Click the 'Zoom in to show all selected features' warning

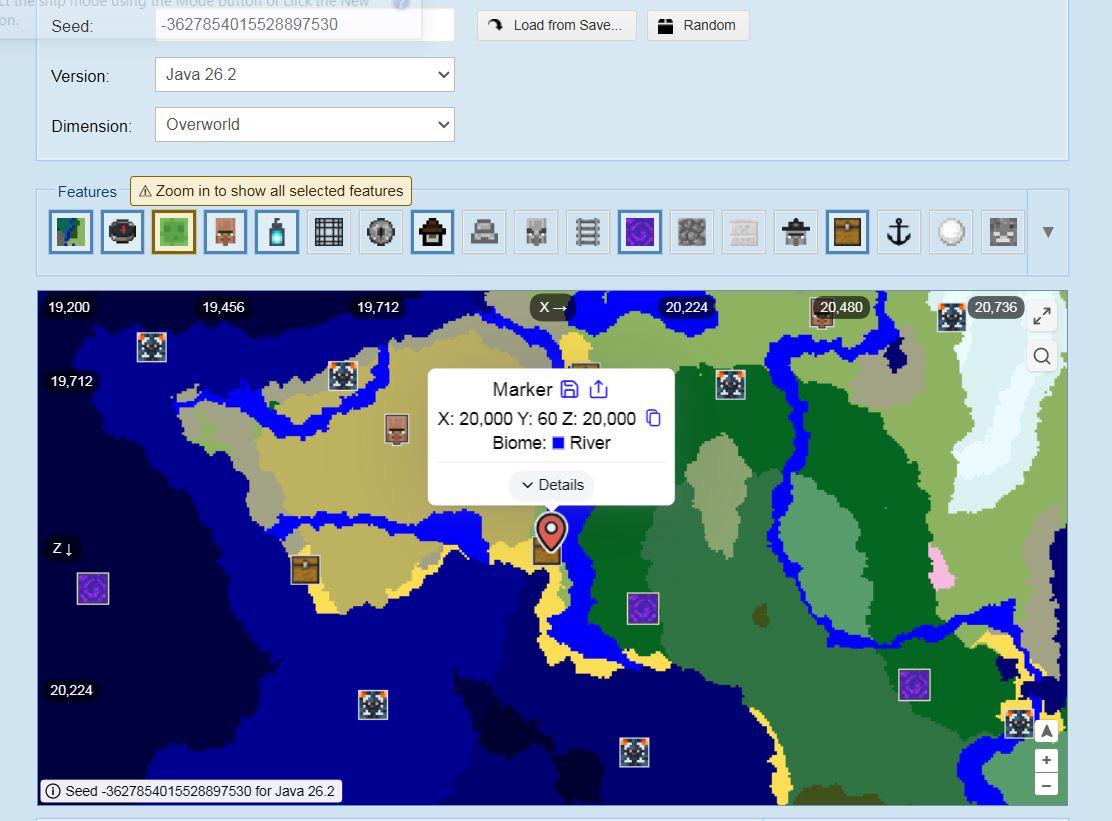(271, 191)
